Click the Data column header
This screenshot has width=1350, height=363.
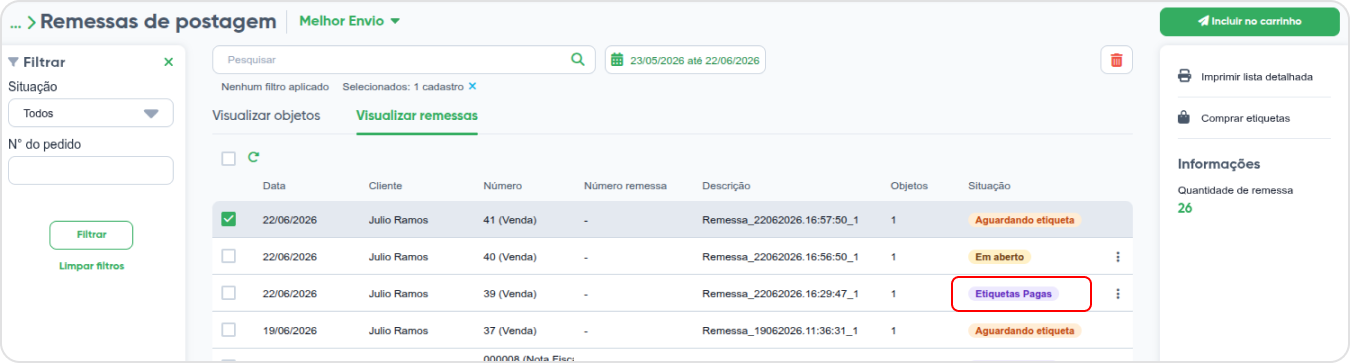pyautogui.click(x=274, y=186)
